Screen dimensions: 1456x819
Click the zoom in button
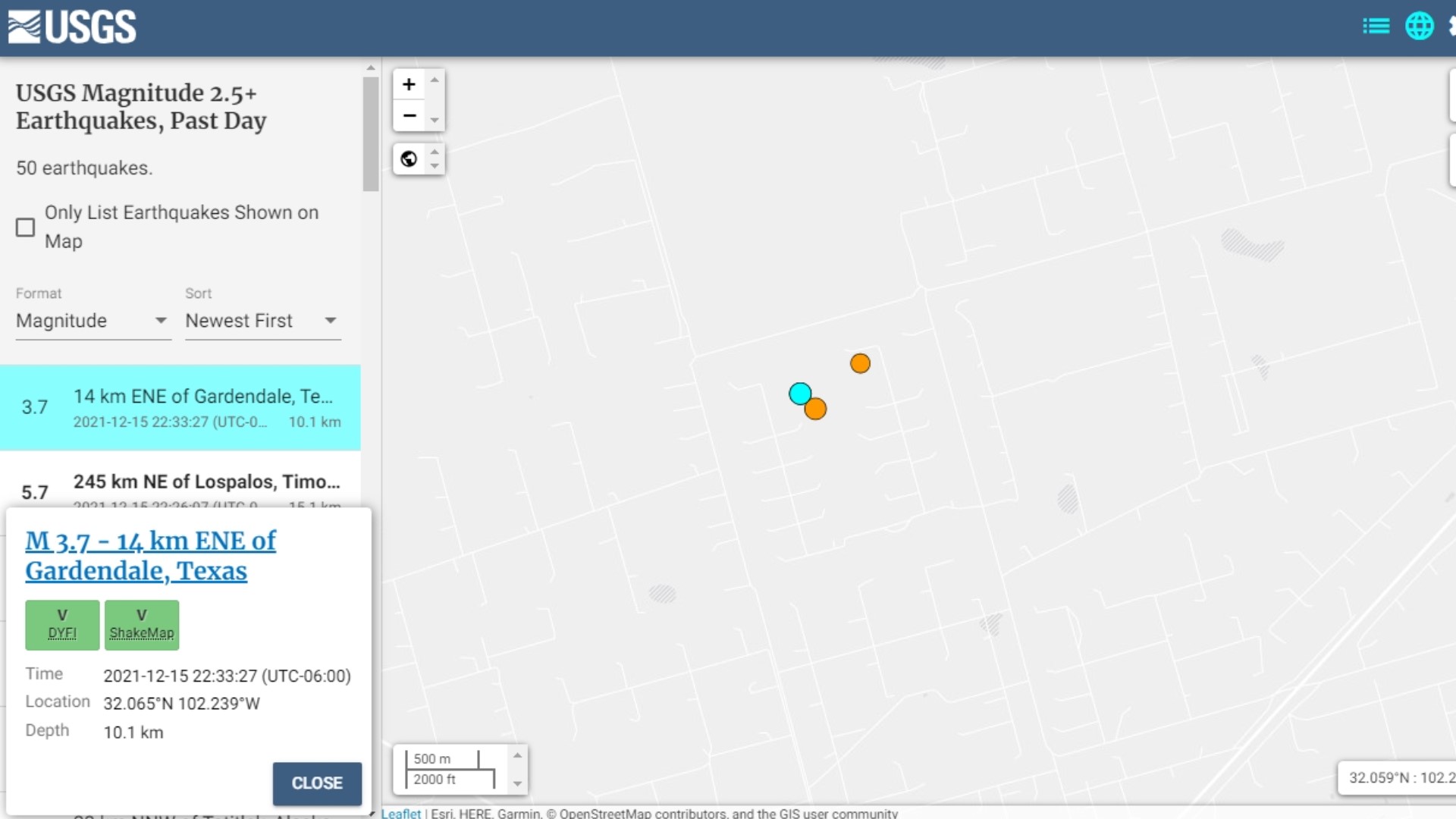408,84
